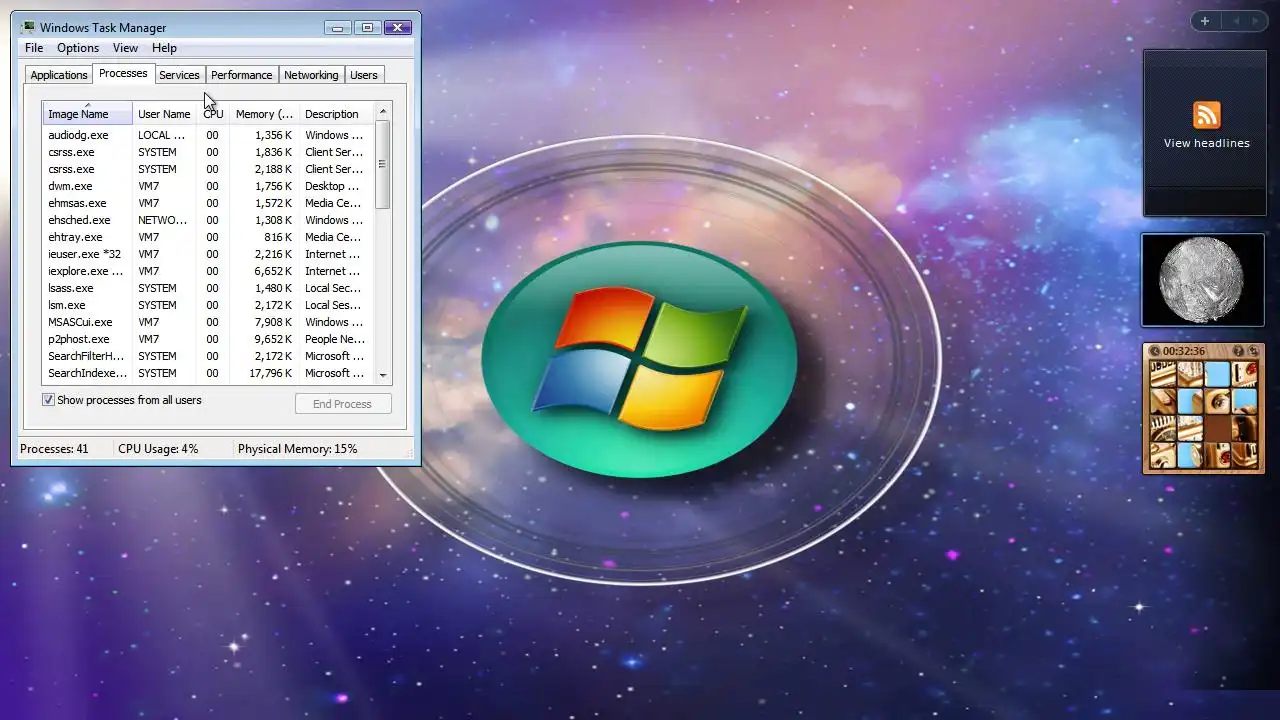Select the ehsched.exe process
Viewport: 1280px width, 720px height.
coord(208,220)
